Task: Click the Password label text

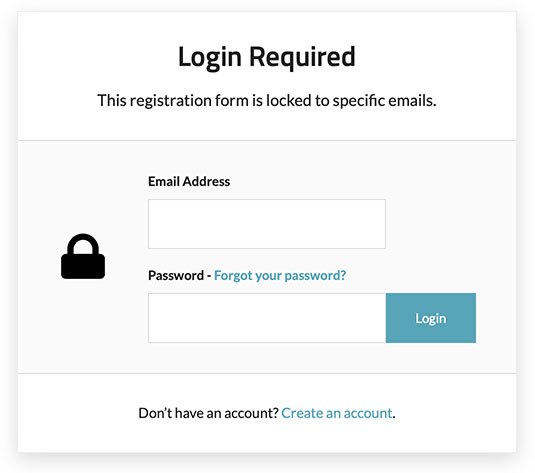Action: pos(176,275)
